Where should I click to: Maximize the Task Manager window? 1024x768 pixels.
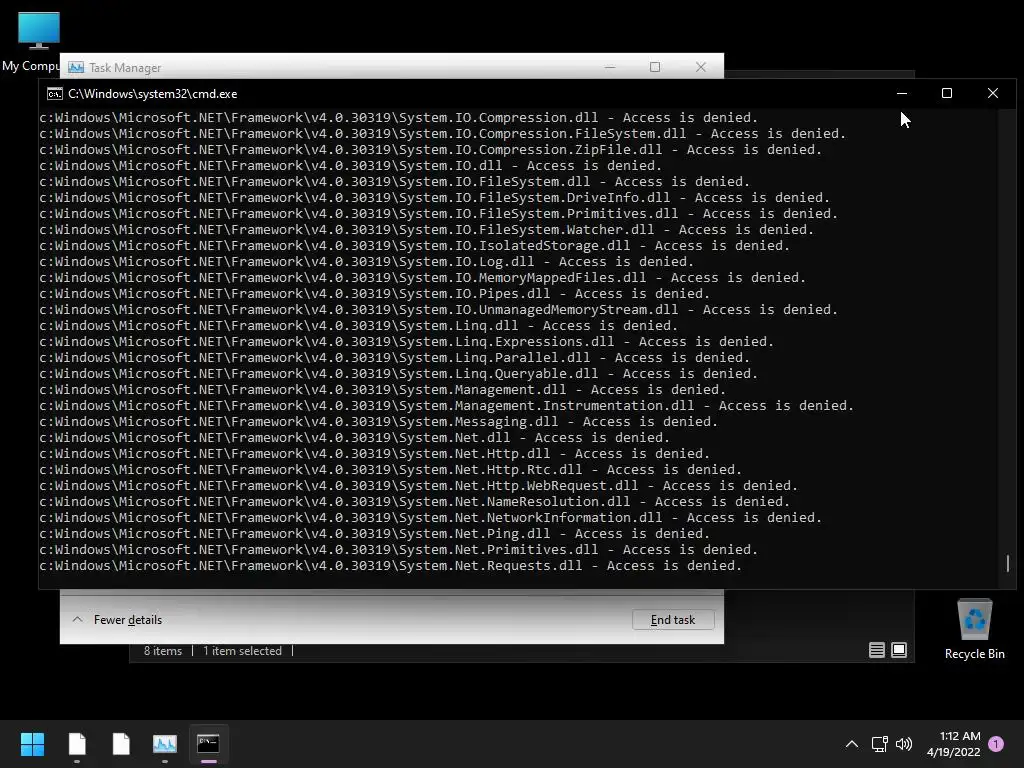[x=655, y=67]
